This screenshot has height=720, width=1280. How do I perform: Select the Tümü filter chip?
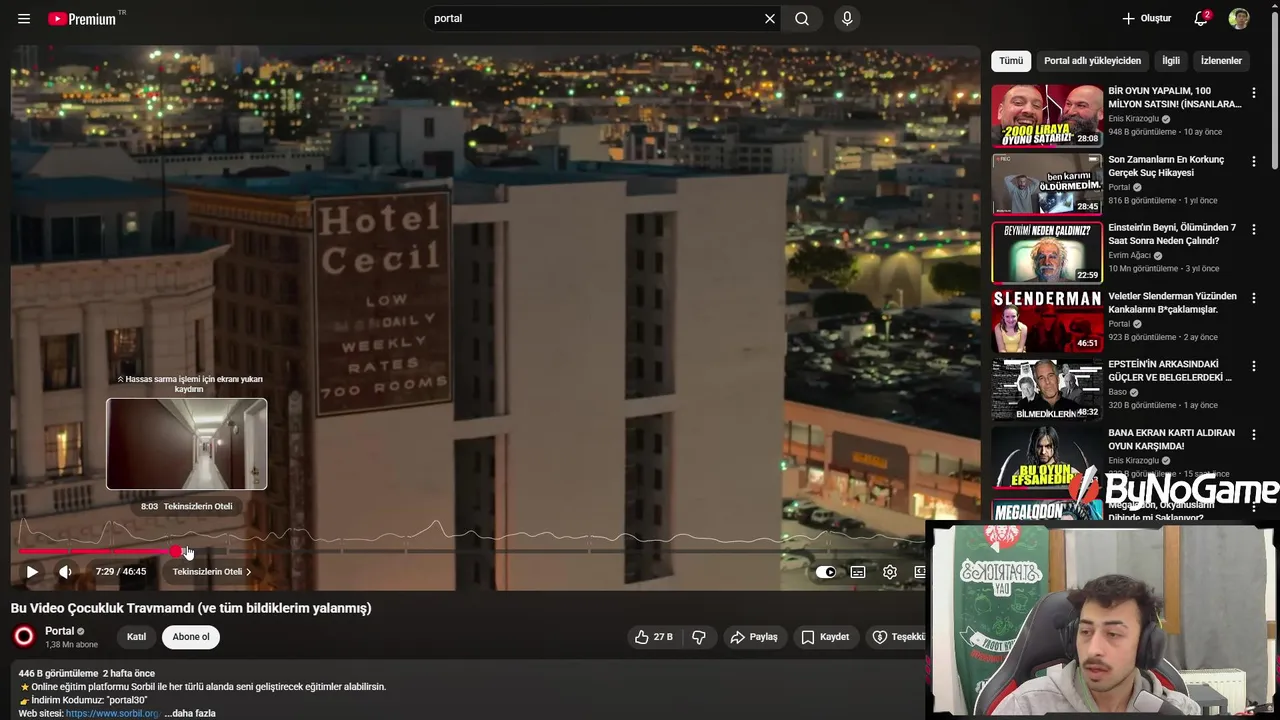(1011, 61)
